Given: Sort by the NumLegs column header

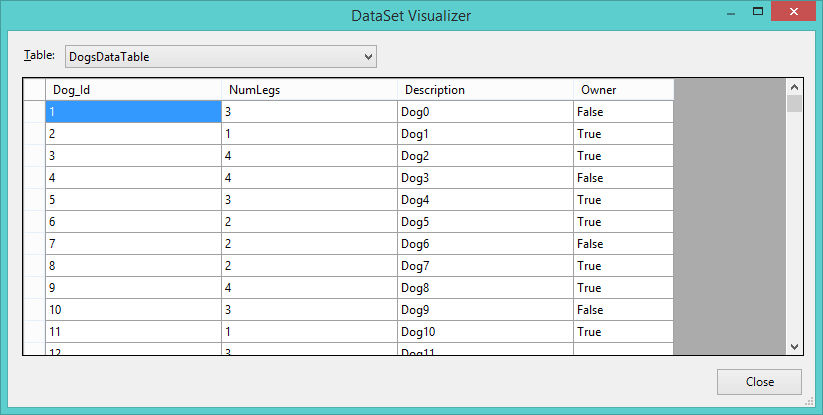Looking at the screenshot, I should (309, 90).
